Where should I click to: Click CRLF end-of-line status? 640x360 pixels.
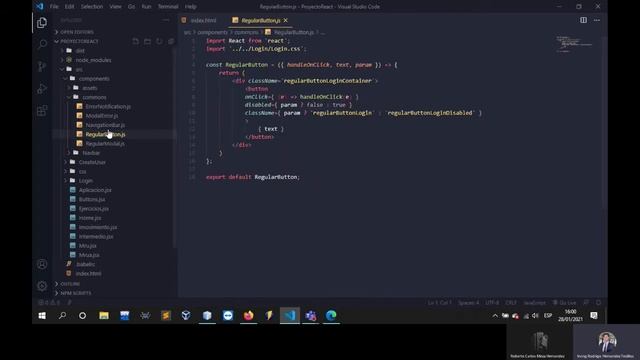(x=511, y=302)
